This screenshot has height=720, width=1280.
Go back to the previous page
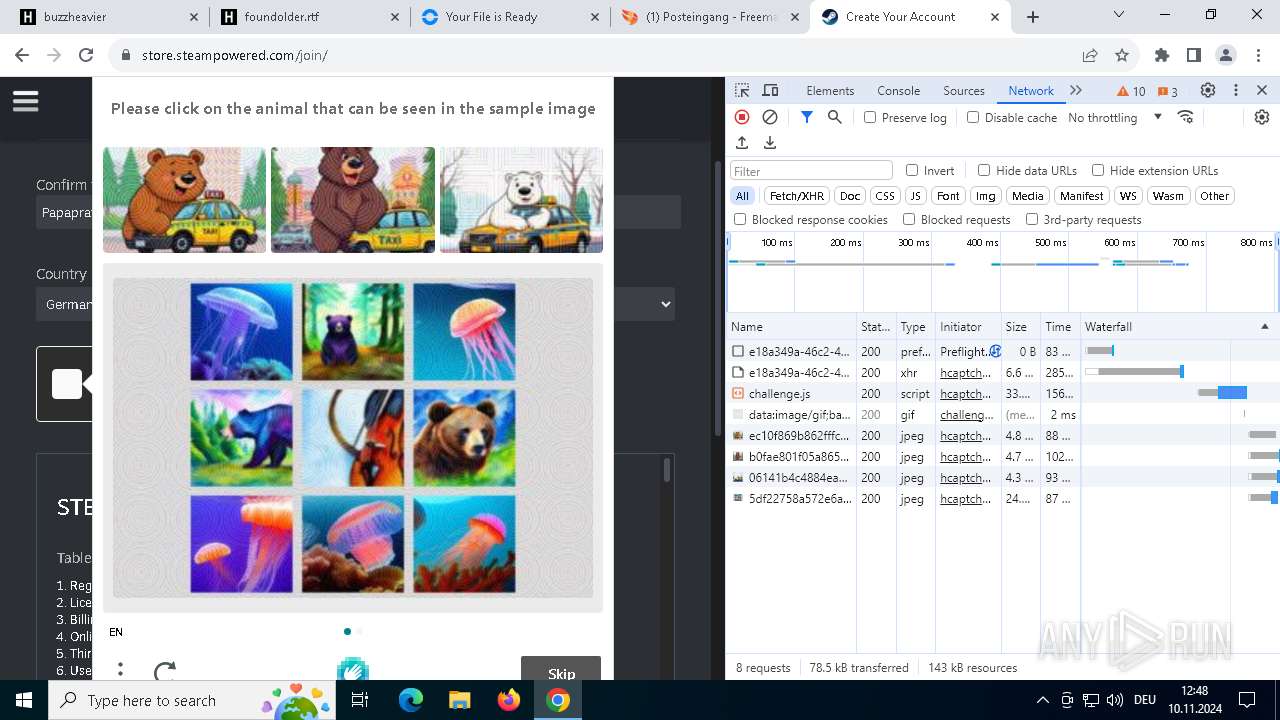[22, 56]
